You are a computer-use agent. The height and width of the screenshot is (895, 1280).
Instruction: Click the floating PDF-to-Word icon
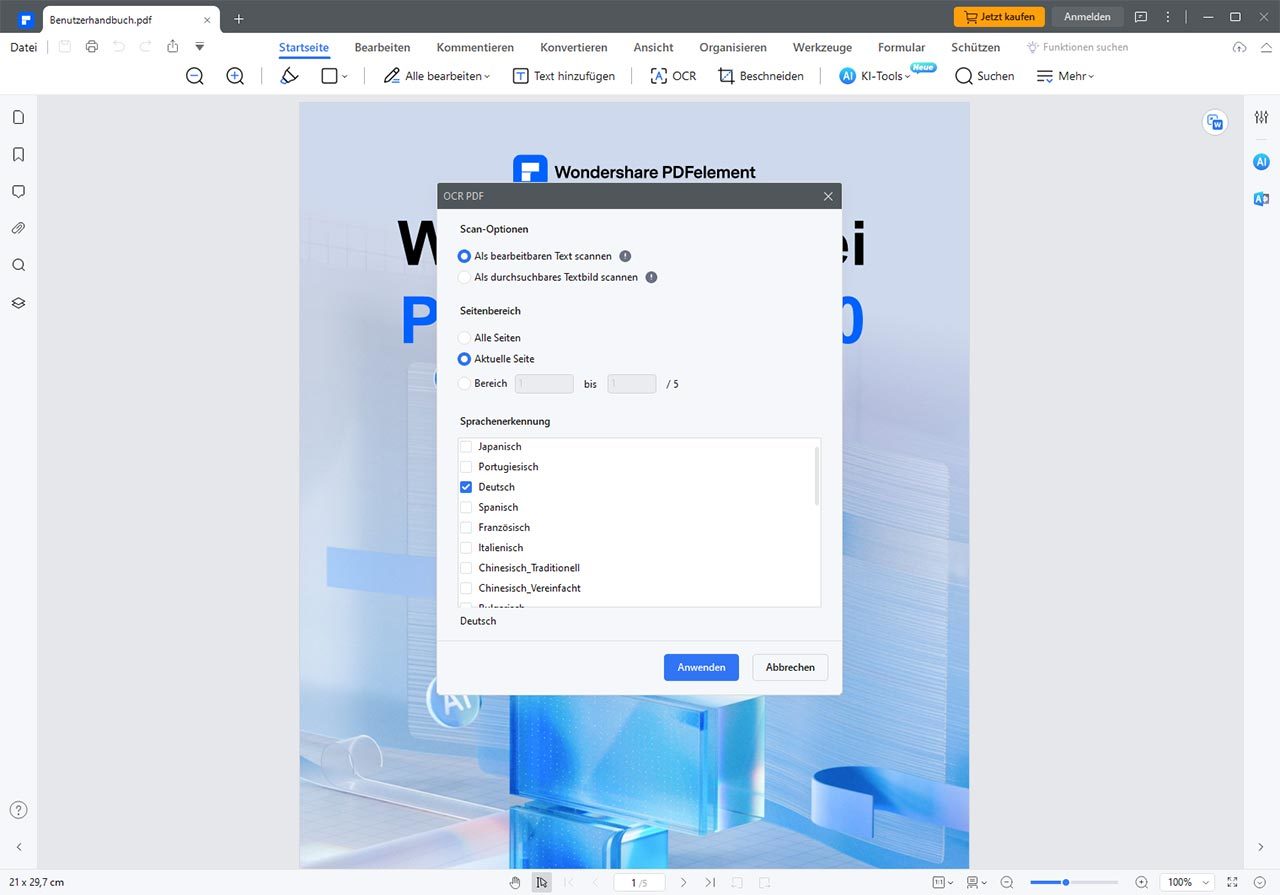[1215, 122]
